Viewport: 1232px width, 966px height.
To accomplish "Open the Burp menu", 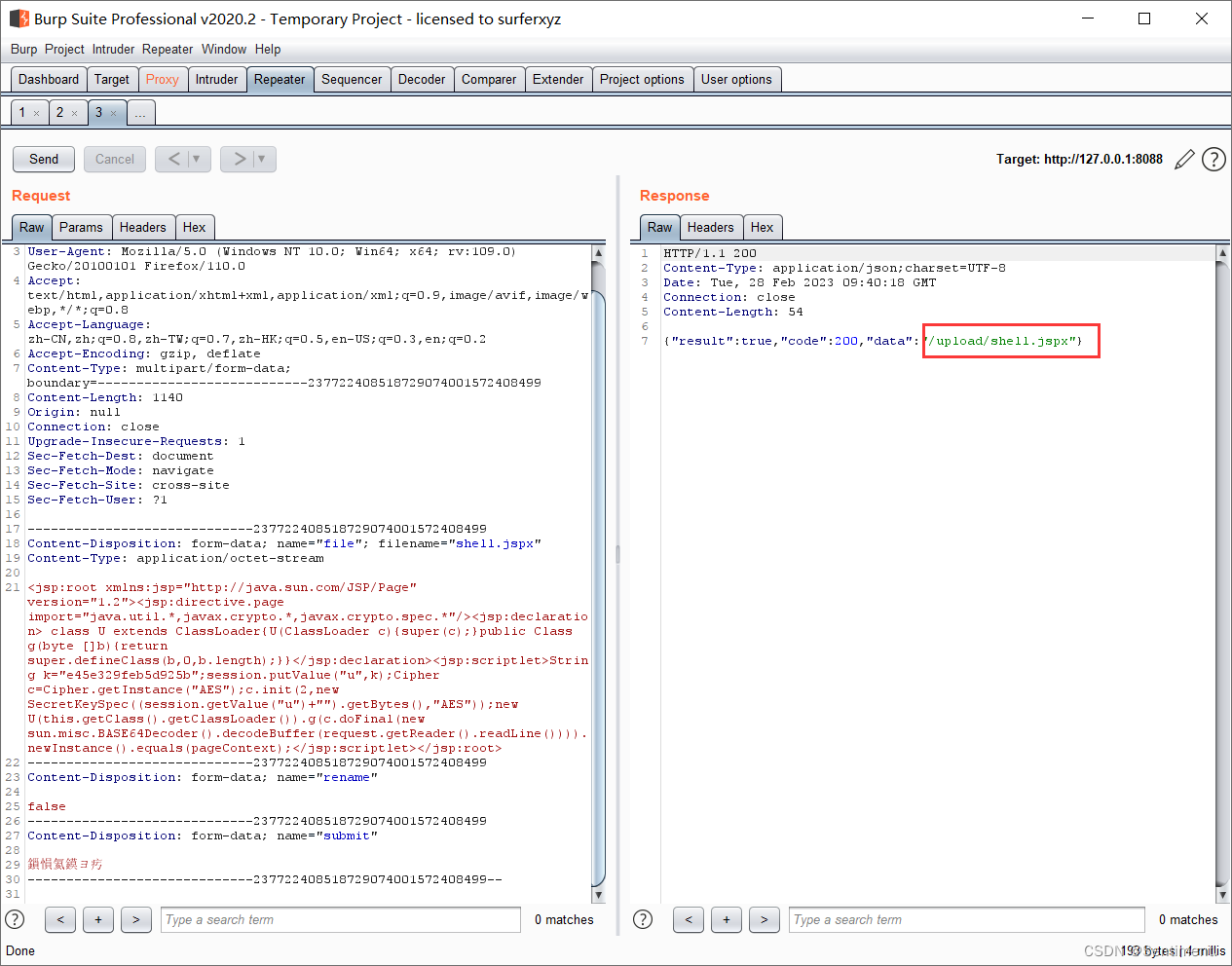I will tap(23, 49).
